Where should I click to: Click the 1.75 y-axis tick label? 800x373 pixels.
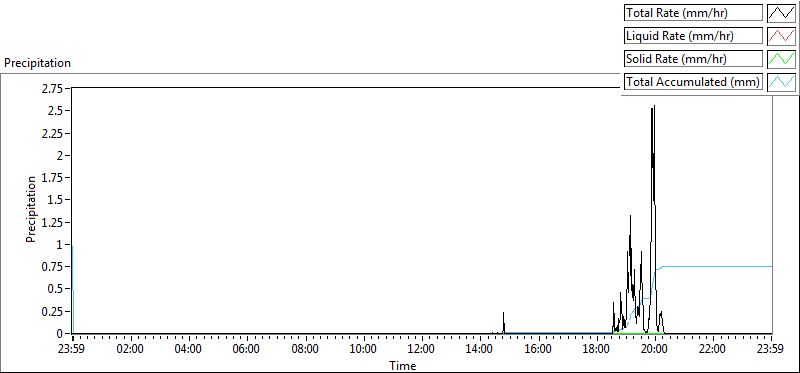point(52,178)
